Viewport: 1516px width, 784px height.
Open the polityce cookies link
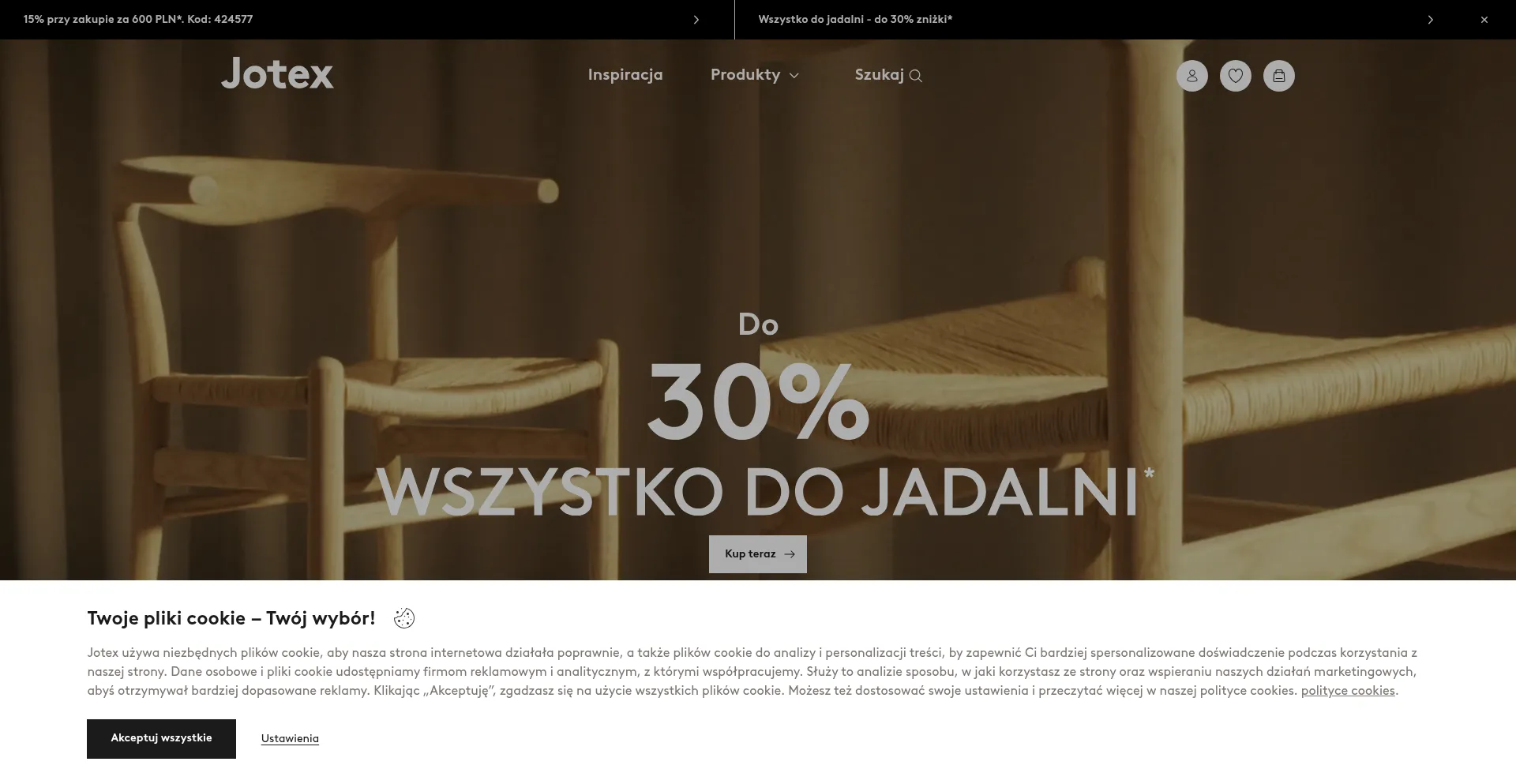tap(1348, 691)
